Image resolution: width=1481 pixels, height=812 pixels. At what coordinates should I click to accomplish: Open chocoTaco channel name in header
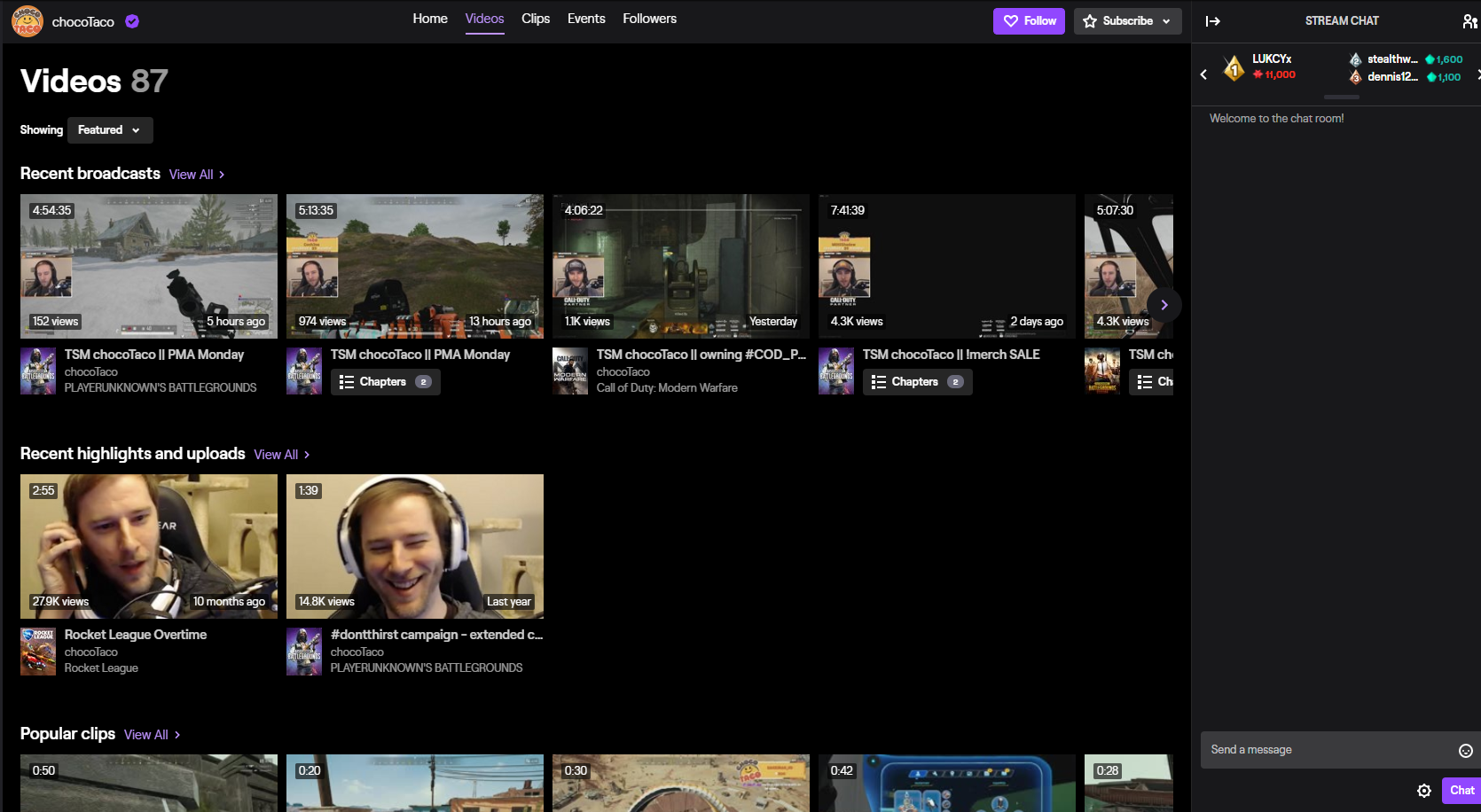83,22
